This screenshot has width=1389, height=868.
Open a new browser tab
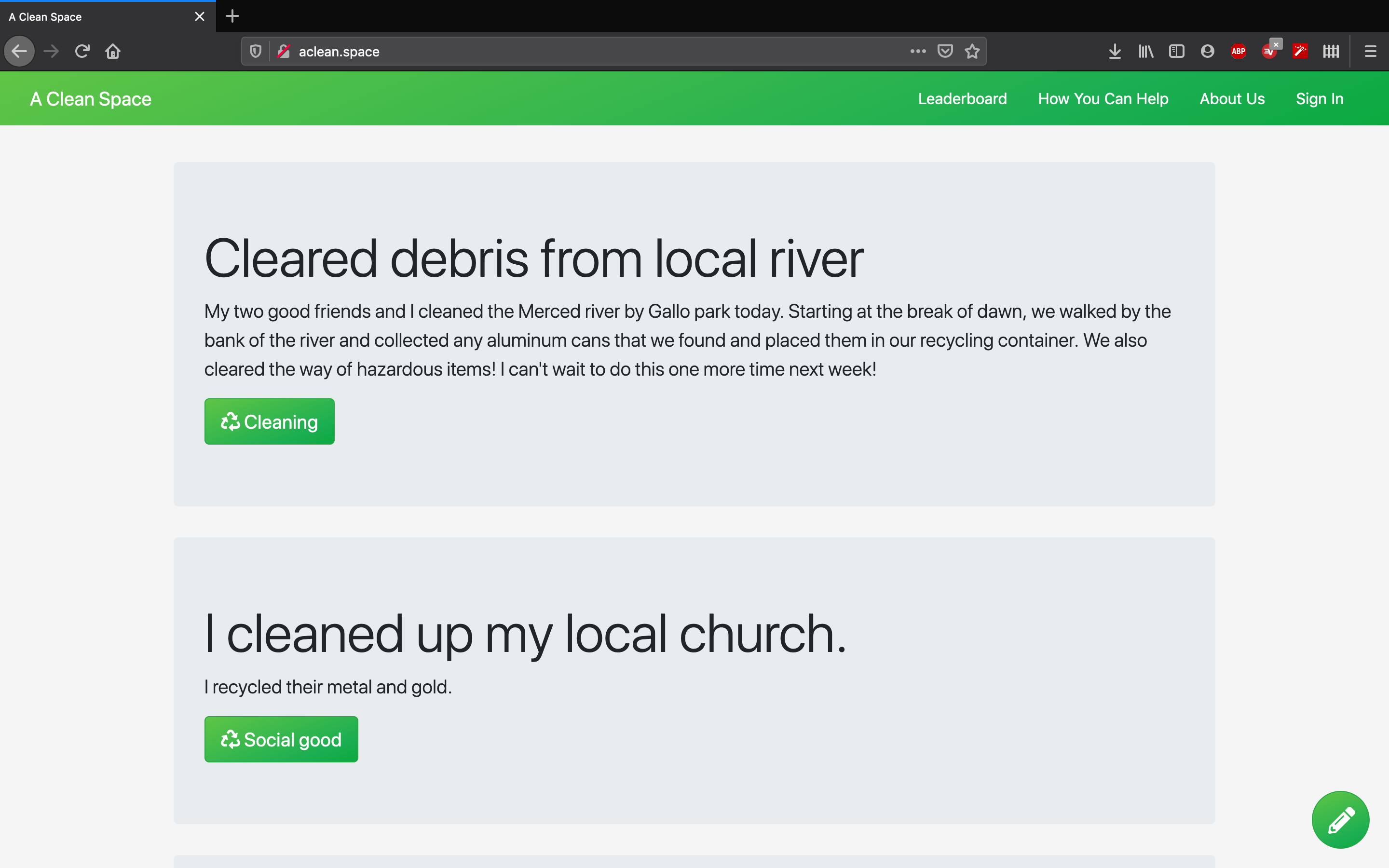pos(232,16)
